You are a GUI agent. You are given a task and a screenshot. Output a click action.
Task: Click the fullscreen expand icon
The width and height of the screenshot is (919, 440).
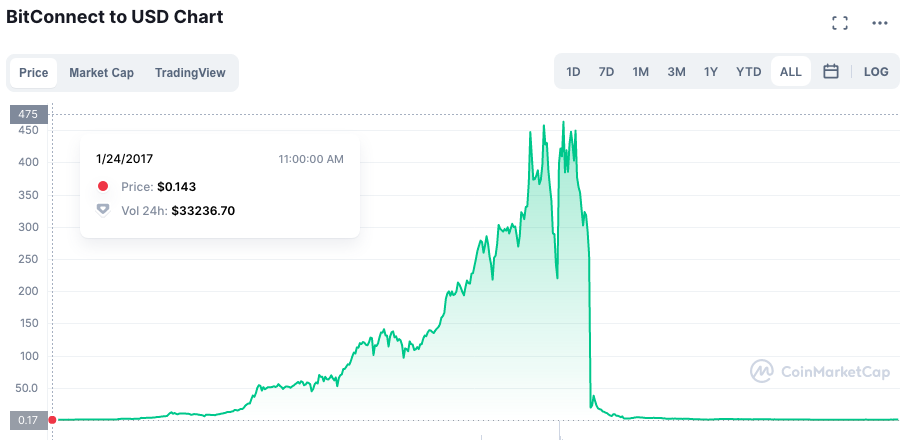coord(840,23)
